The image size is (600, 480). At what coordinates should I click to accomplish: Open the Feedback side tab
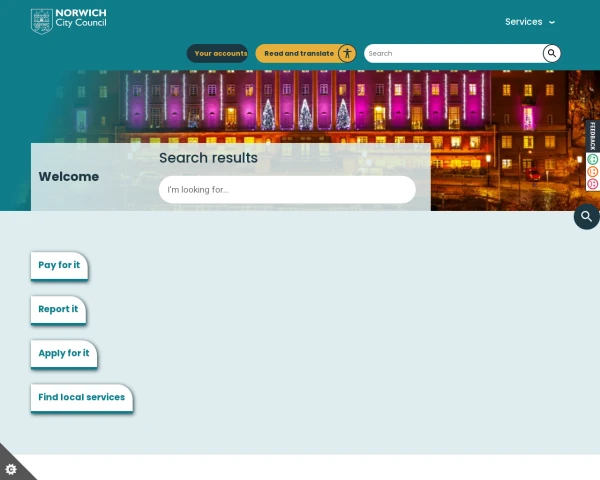tap(592, 136)
